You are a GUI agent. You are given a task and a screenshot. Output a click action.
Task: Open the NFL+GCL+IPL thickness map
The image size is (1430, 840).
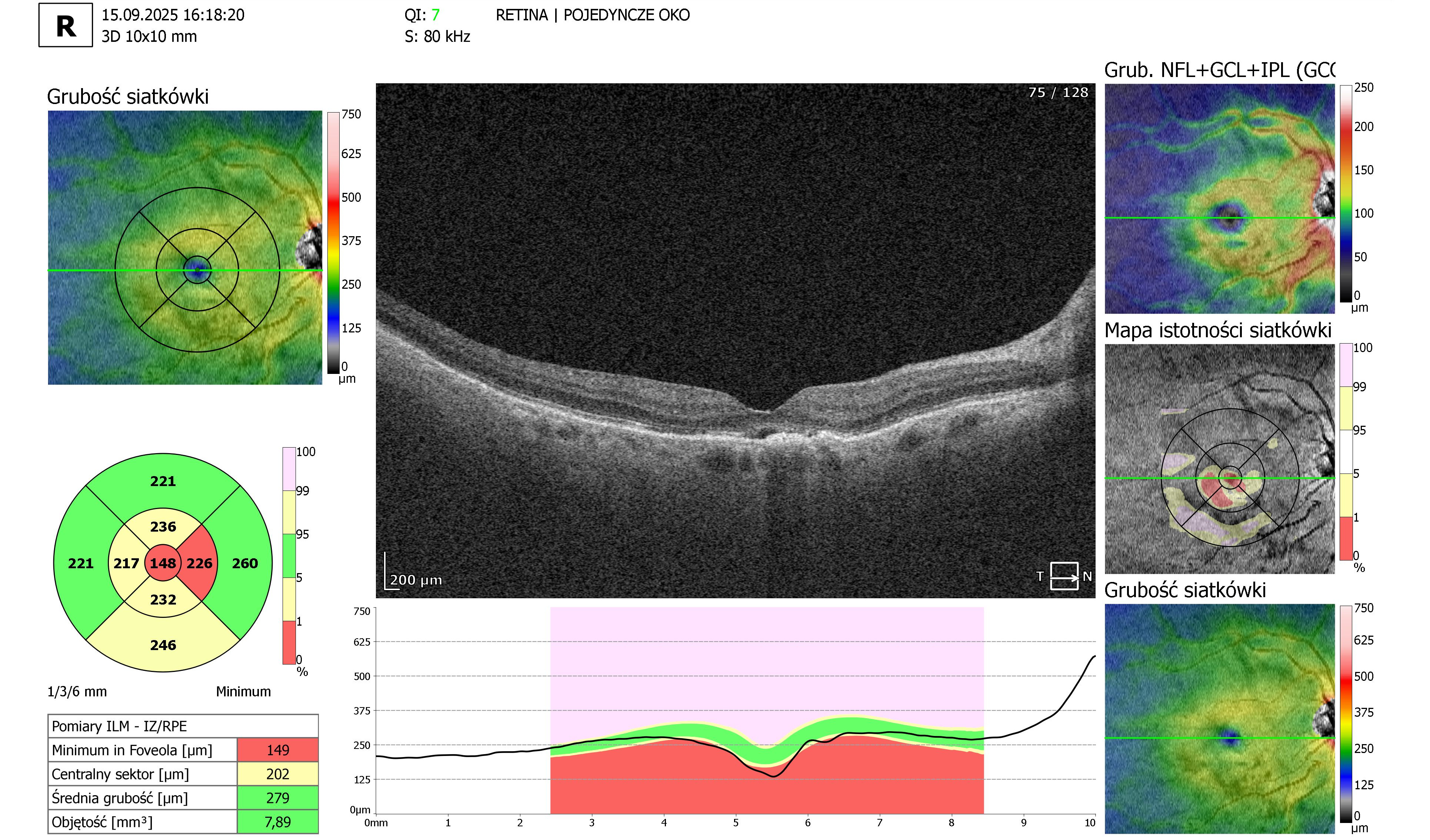(x=1220, y=198)
